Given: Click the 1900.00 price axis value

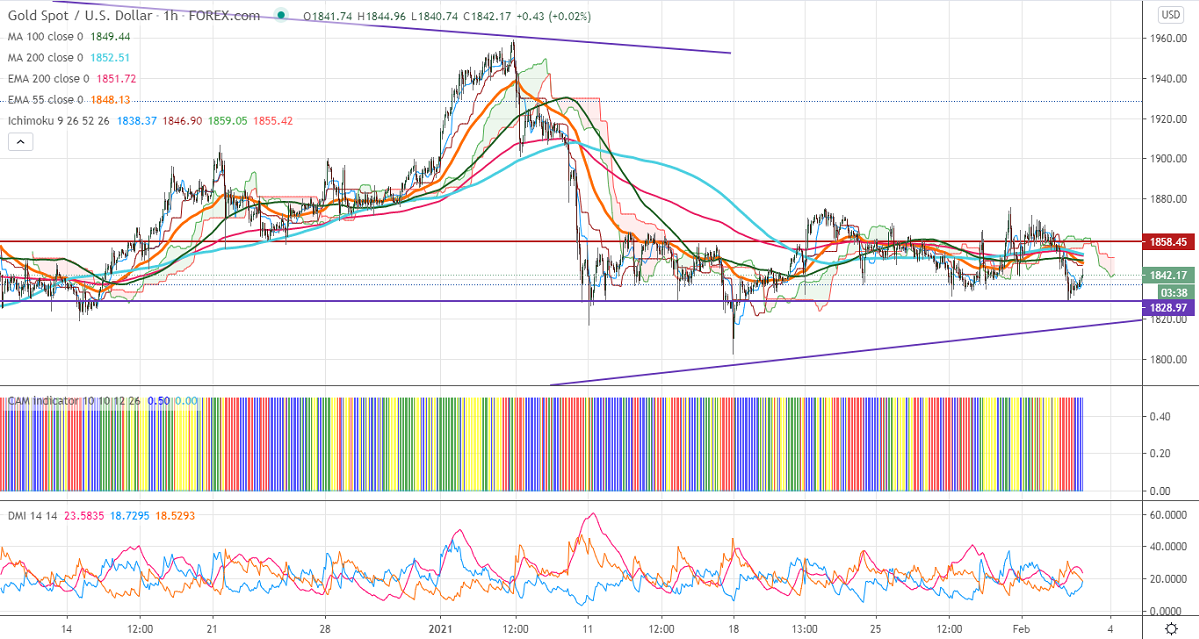Looking at the screenshot, I should (x=1167, y=159).
